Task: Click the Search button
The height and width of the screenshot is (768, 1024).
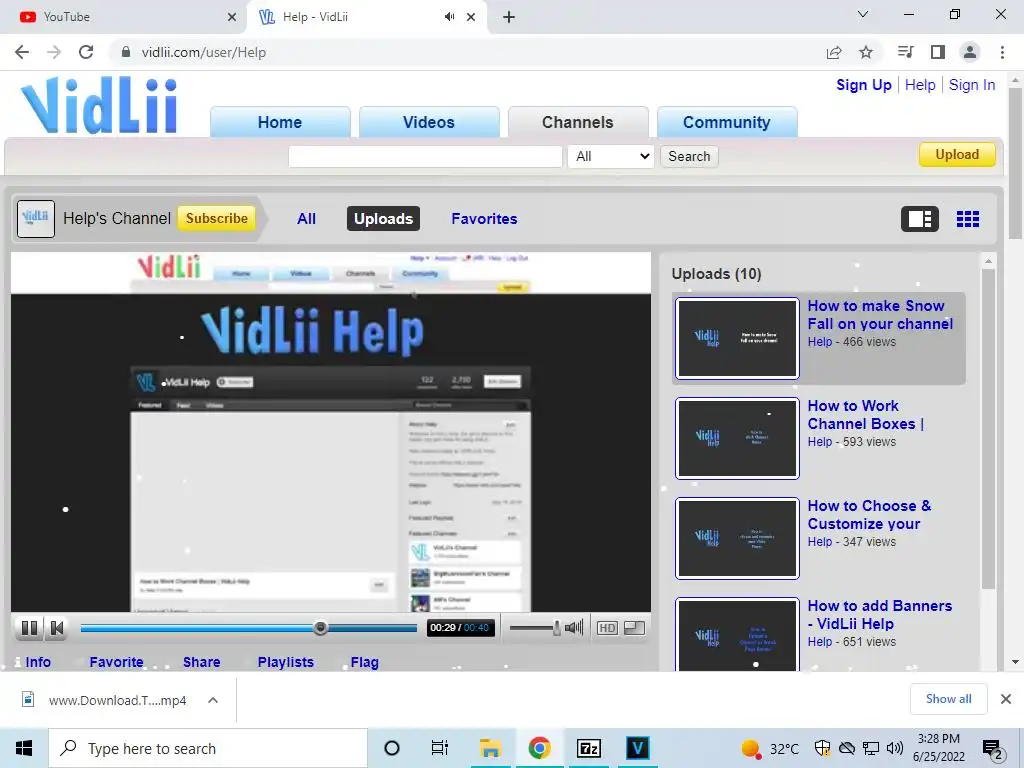Action: point(689,156)
